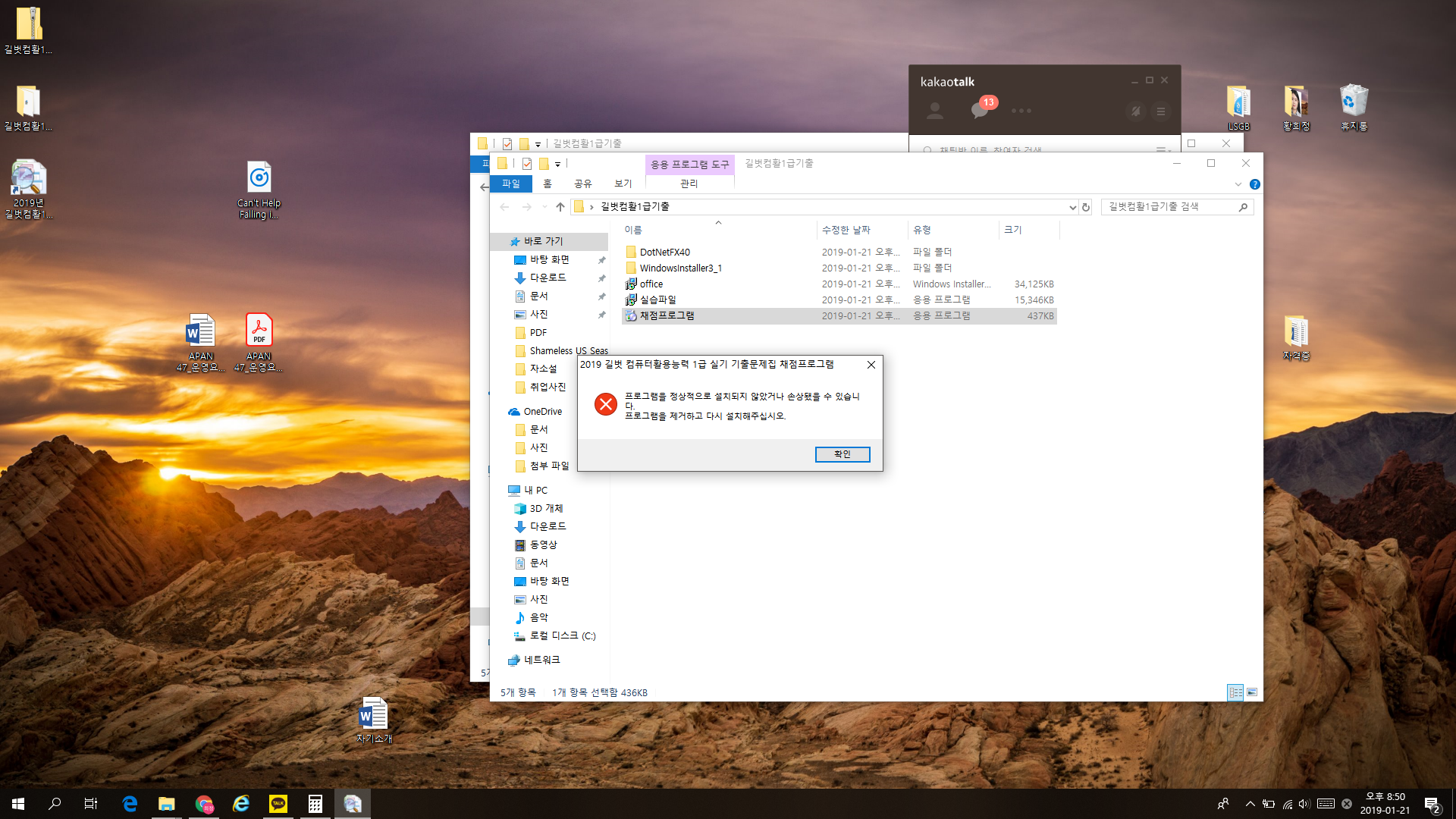Open the DotNetFX40 folder

[x=664, y=252]
